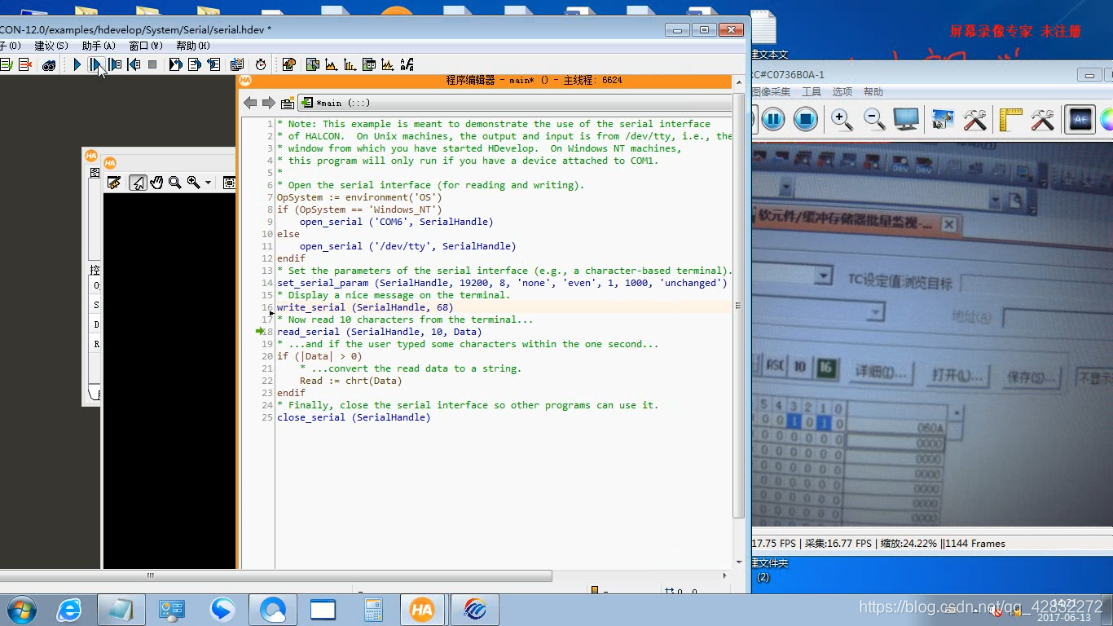The width and height of the screenshot is (1113, 626).
Task: Go forward with the editor's right arrow
Action: (x=268, y=103)
